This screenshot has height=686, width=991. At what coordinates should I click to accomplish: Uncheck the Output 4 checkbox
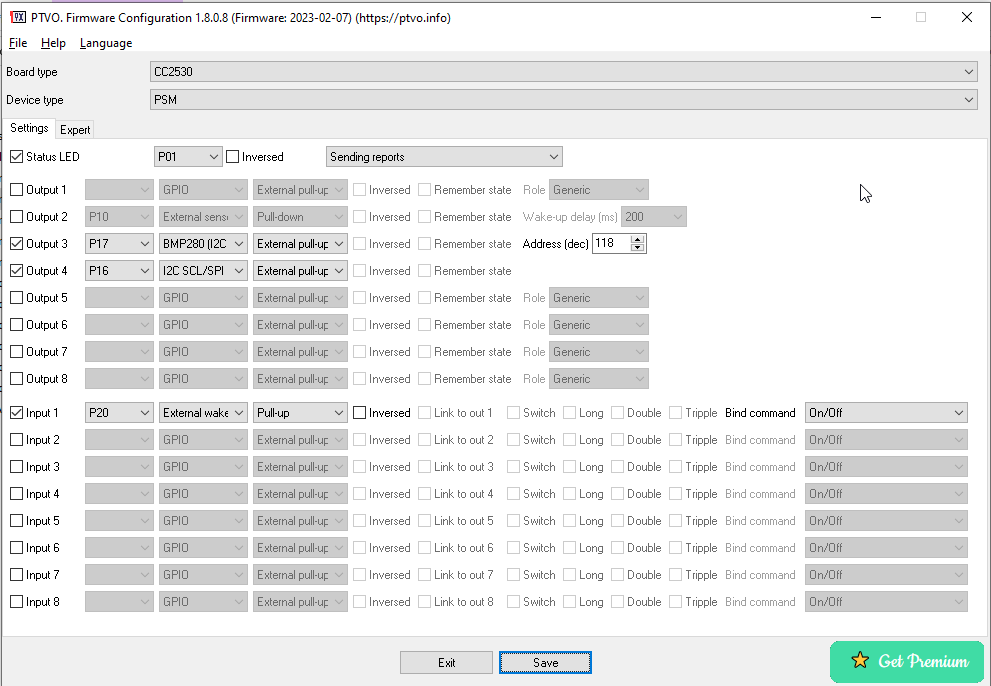coord(16,270)
